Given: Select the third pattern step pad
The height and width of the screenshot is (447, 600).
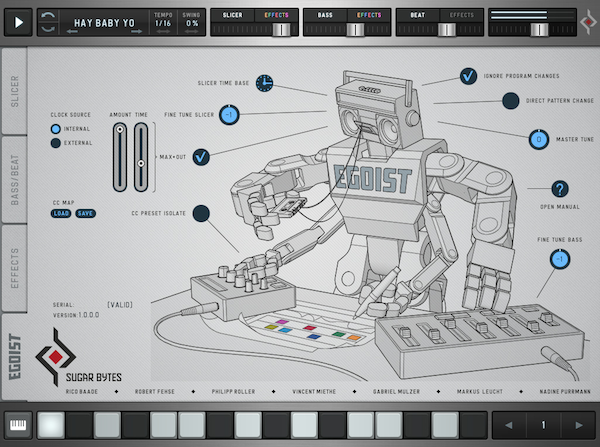Looking at the screenshot, I should point(107,425).
